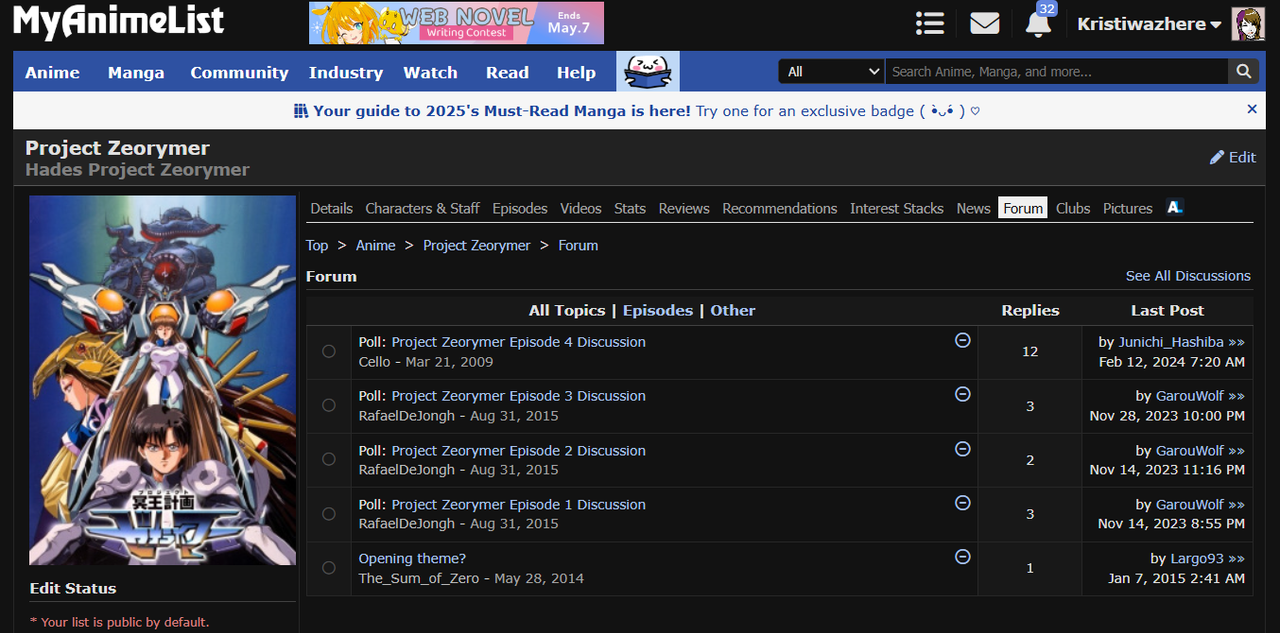Select radio for Episode 3 Discussion topic

click(x=329, y=405)
